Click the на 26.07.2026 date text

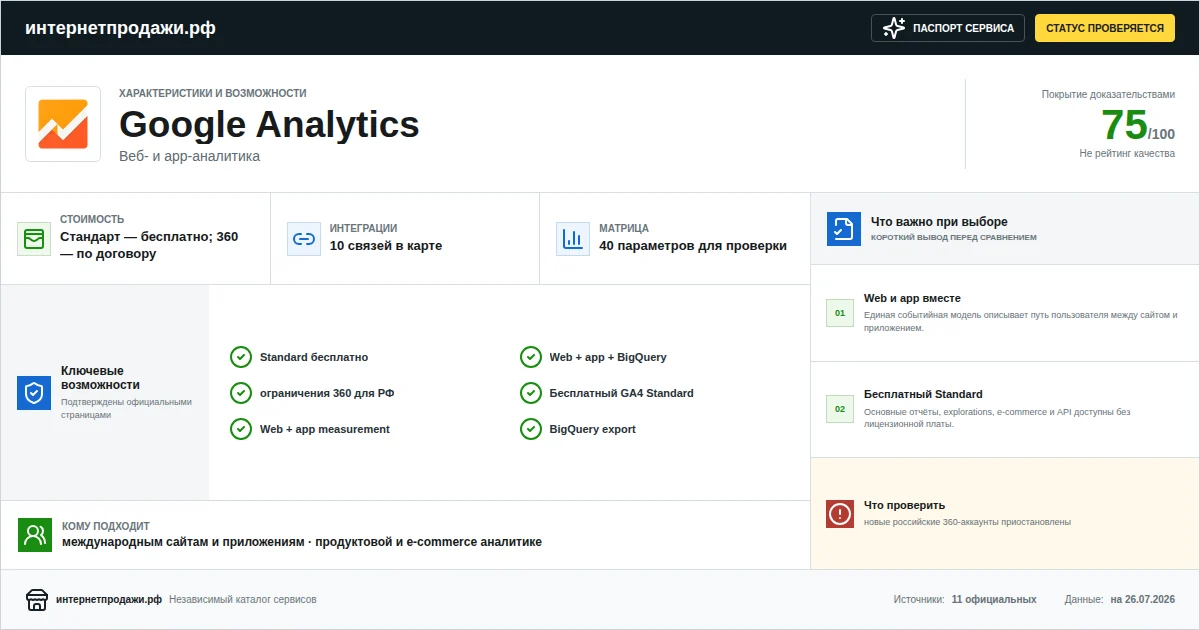(1143, 600)
